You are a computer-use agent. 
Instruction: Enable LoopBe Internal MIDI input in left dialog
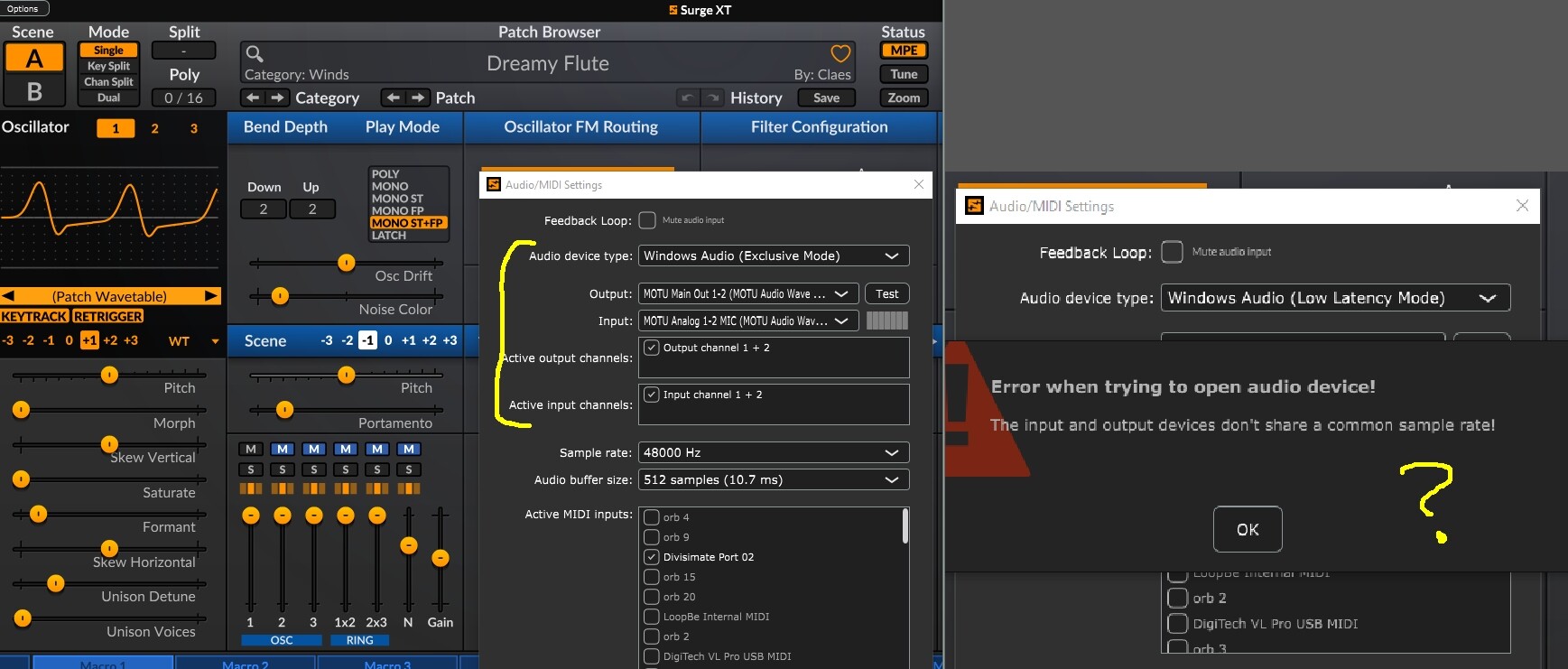click(651, 617)
